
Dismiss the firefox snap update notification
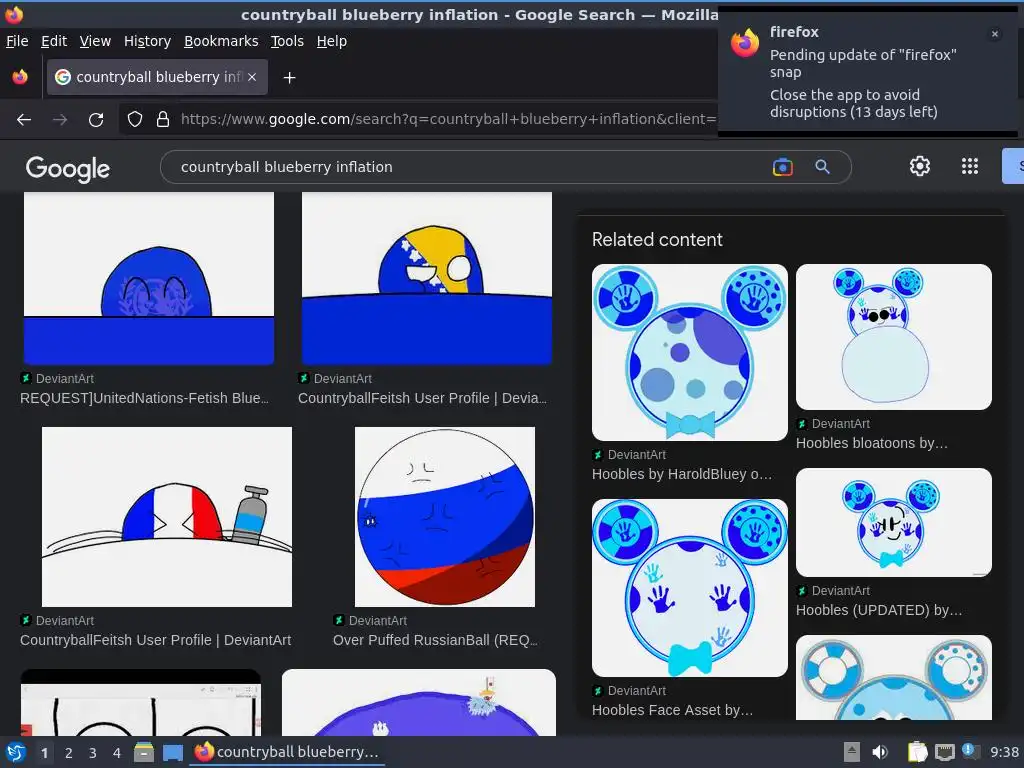[x=995, y=34]
